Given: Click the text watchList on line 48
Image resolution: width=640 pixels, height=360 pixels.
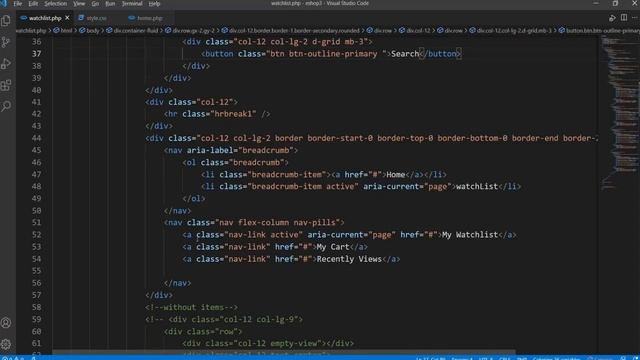Looking at the screenshot, I should (x=477, y=187).
